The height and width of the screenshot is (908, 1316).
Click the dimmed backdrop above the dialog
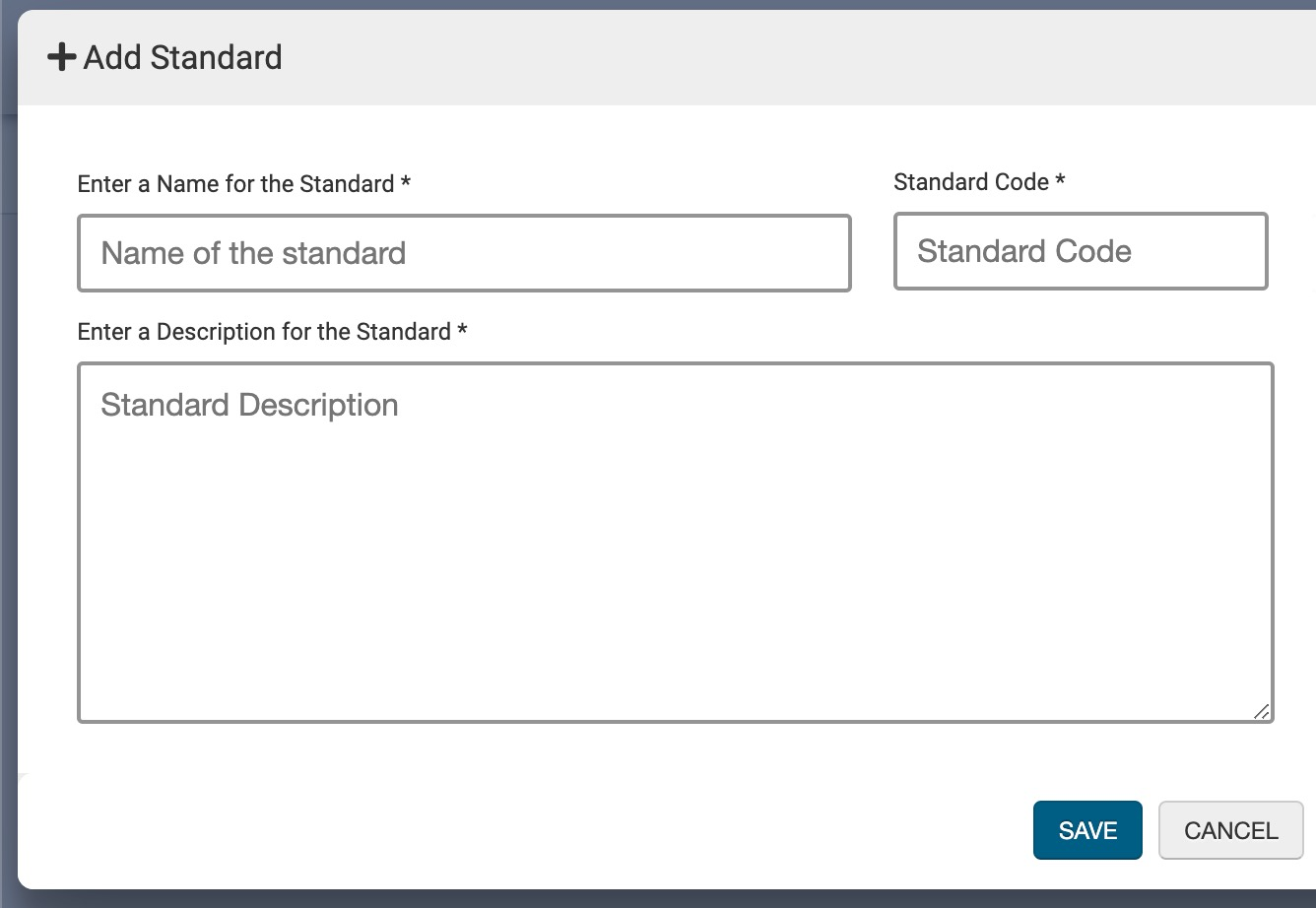click(658, 4)
